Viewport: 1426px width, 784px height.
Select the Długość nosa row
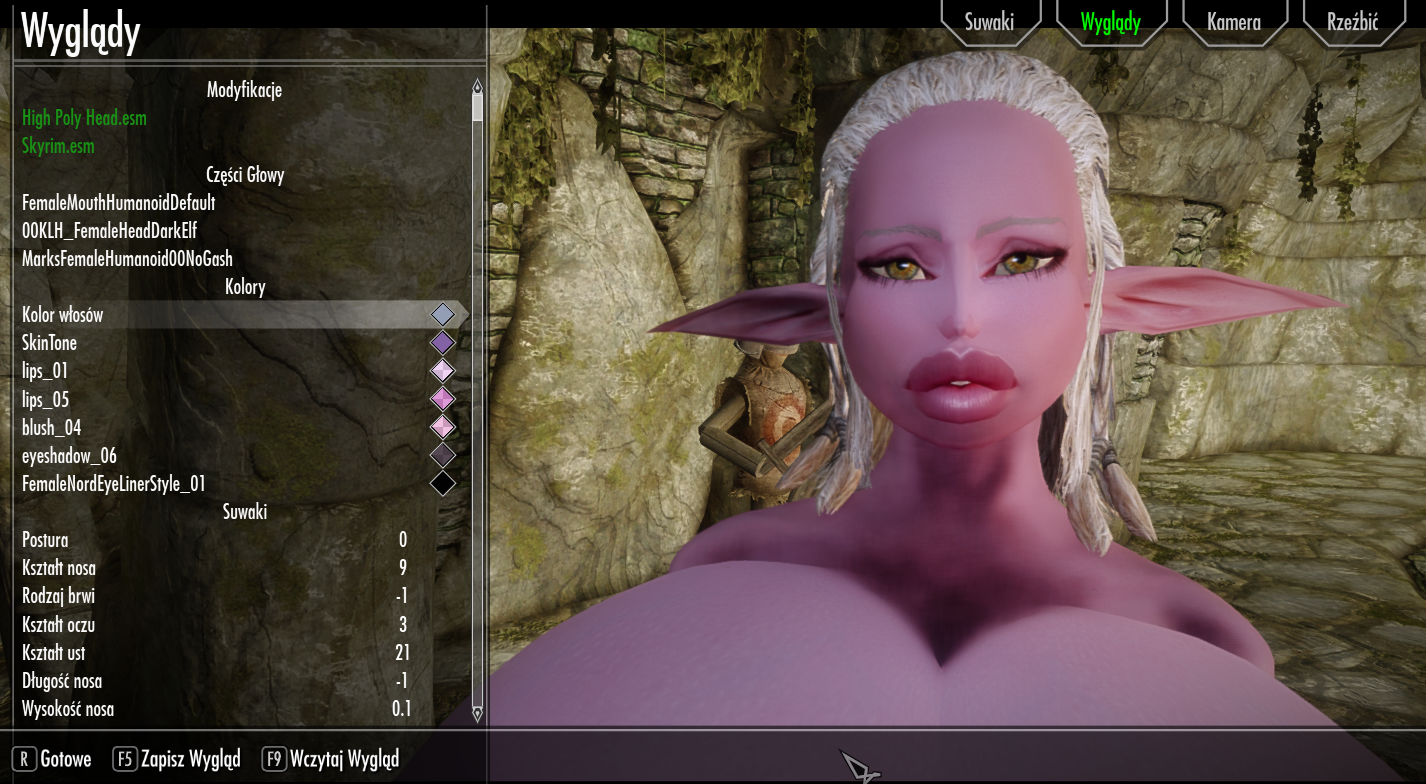point(240,681)
